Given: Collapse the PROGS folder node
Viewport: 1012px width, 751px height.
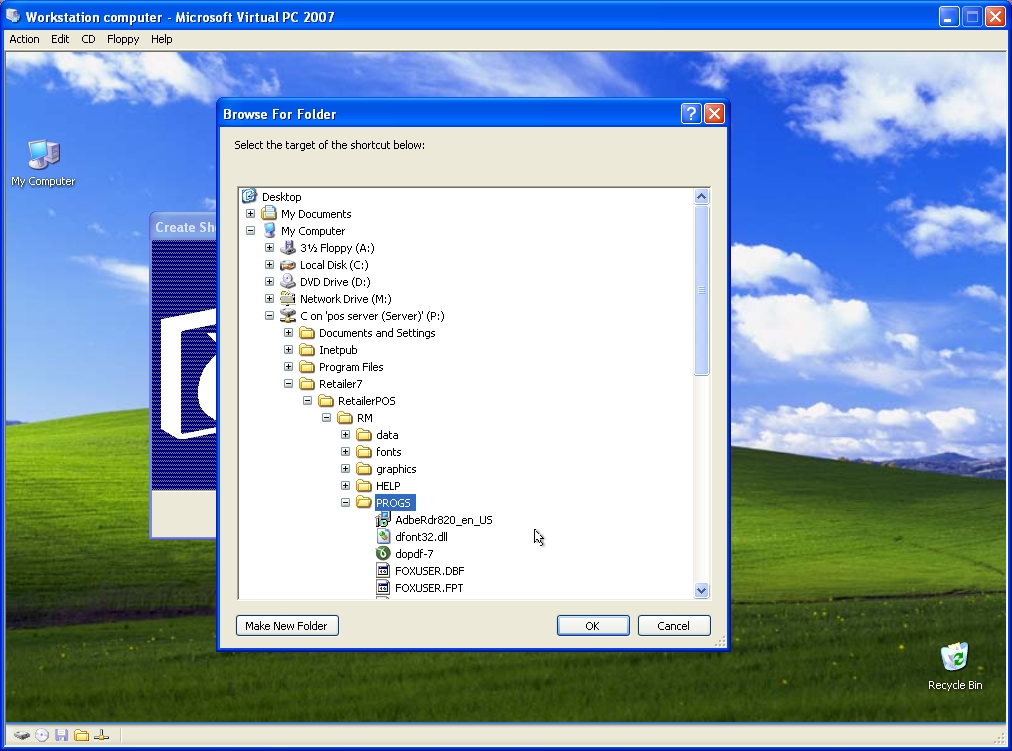Looking at the screenshot, I should click(346, 503).
